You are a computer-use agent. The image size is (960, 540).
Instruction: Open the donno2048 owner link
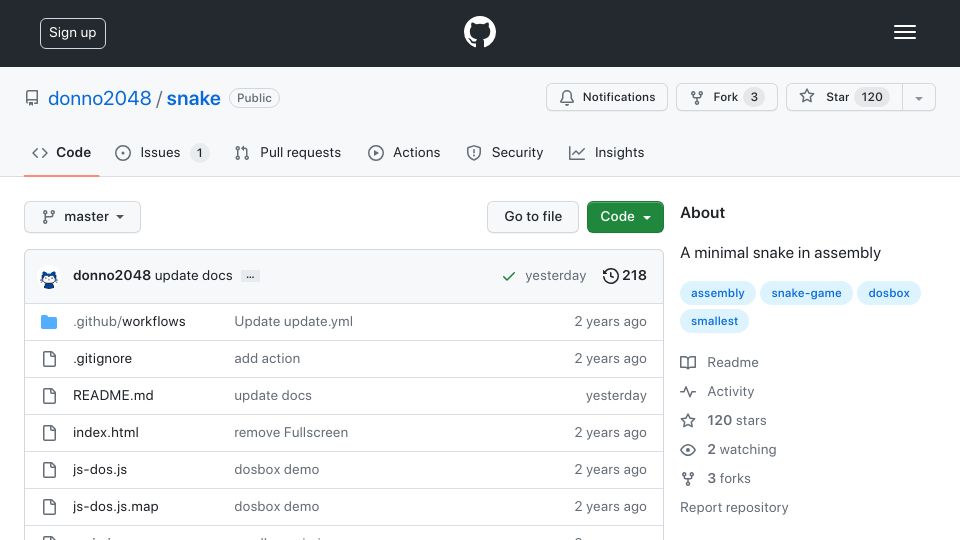coord(100,98)
